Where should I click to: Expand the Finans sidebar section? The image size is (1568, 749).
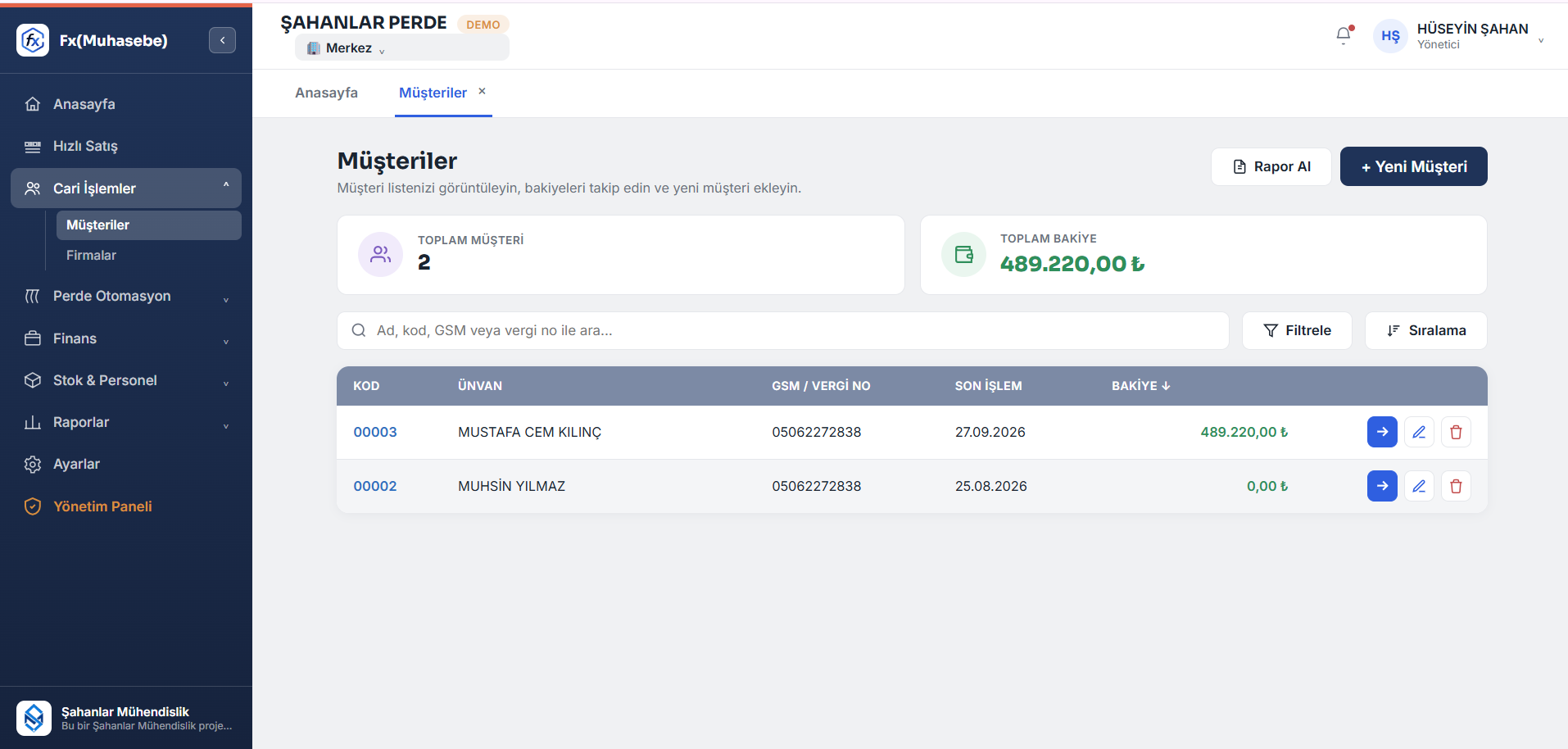point(126,338)
